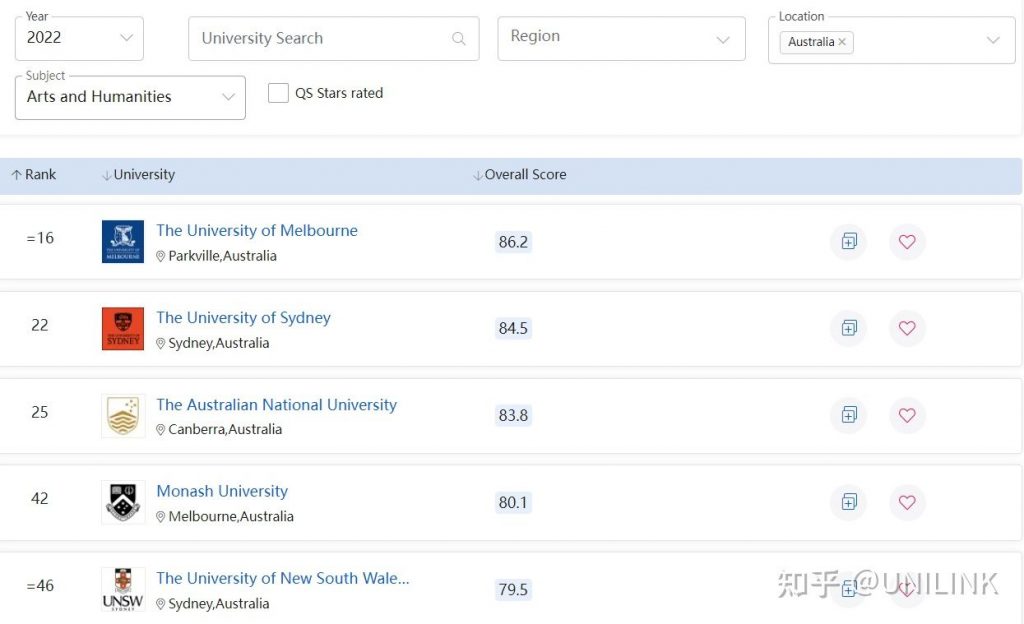Favorite Australian National University with heart icon
Image resolution: width=1024 pixels, height=624 pixels.
pos(907,414)
